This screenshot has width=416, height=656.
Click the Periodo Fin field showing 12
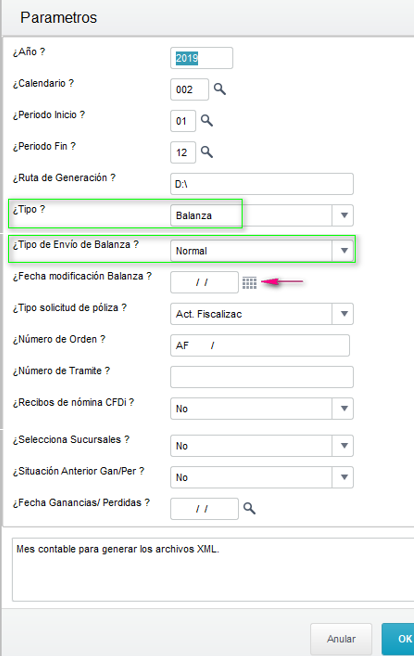point(183,152)
